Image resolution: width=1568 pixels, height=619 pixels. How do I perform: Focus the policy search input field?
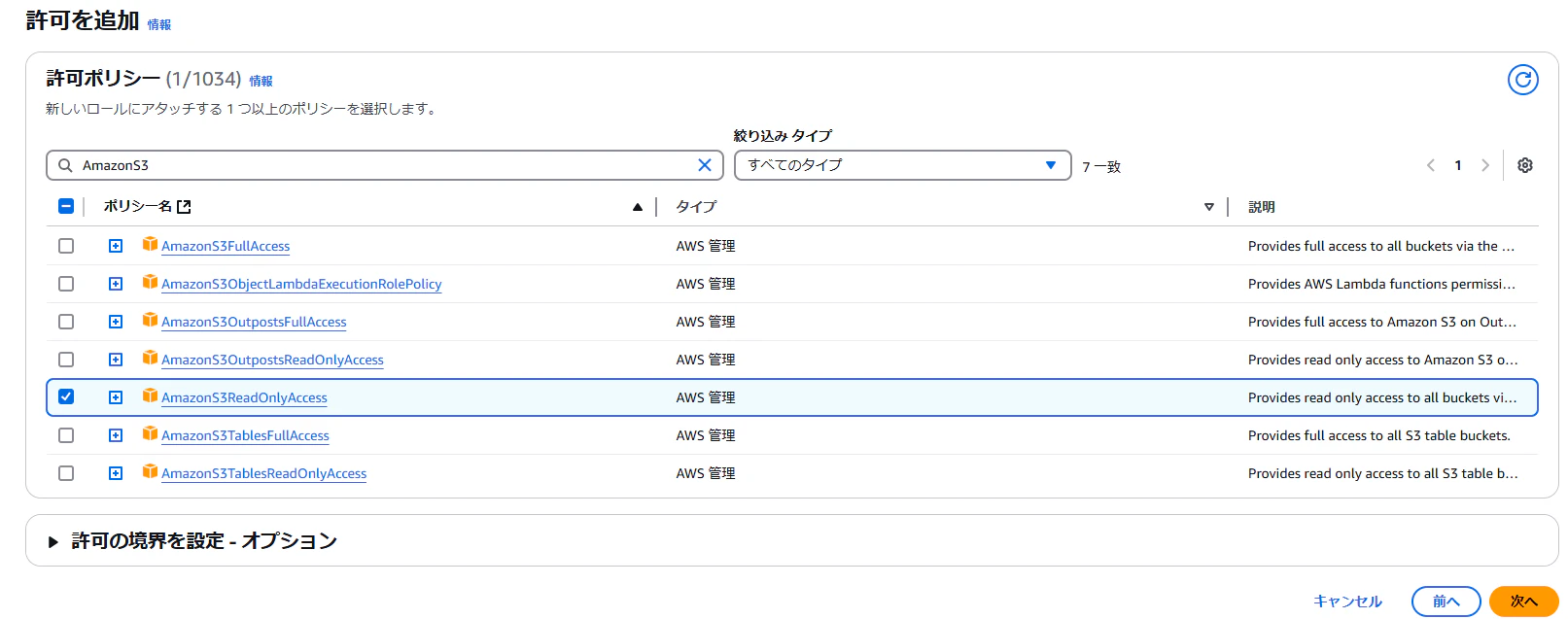[x=385, y=165]
